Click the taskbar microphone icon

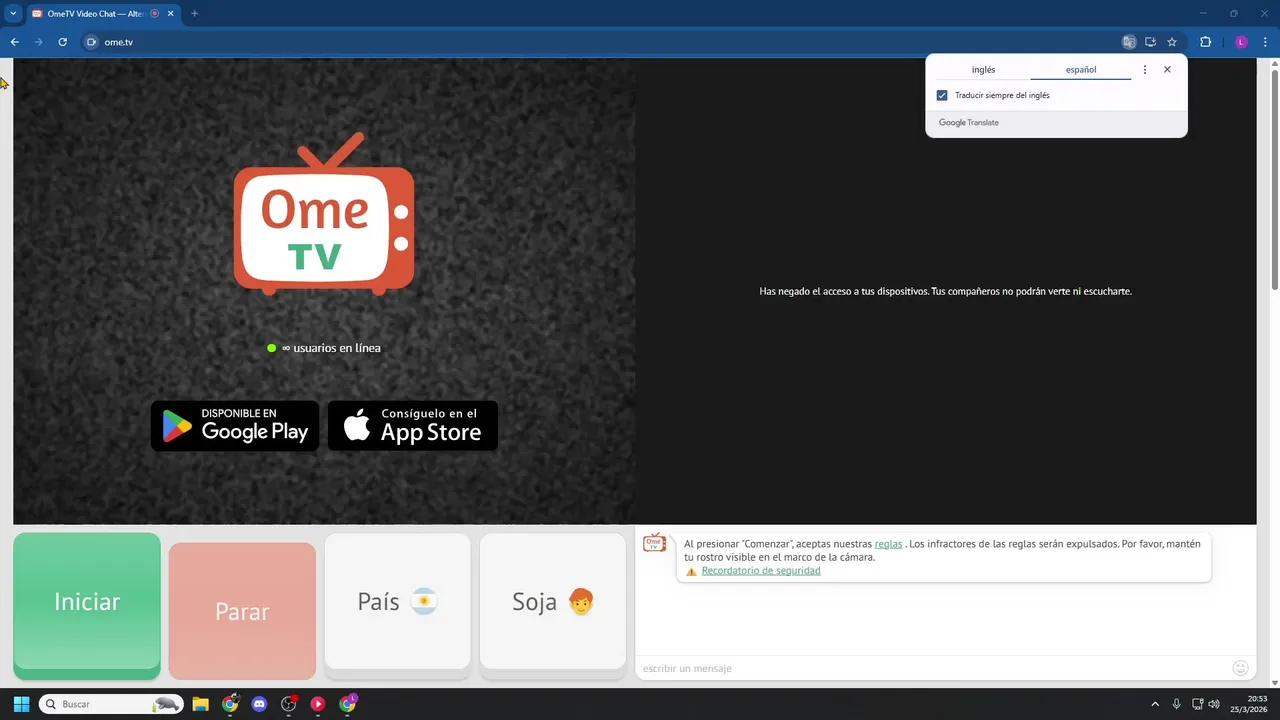(1177, 704)
